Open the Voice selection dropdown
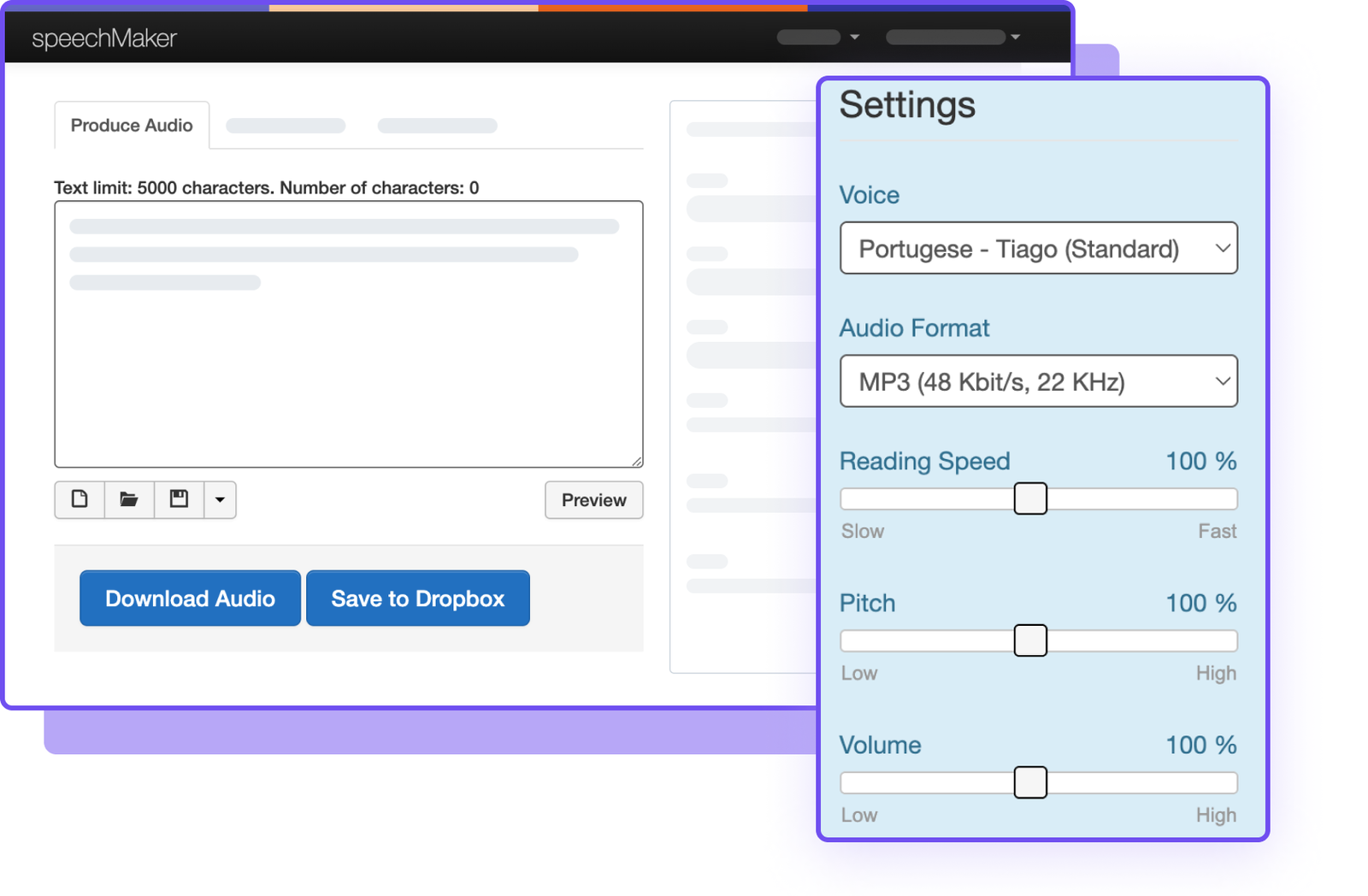Screen dimensions: 1368x896 [1038, 248]
